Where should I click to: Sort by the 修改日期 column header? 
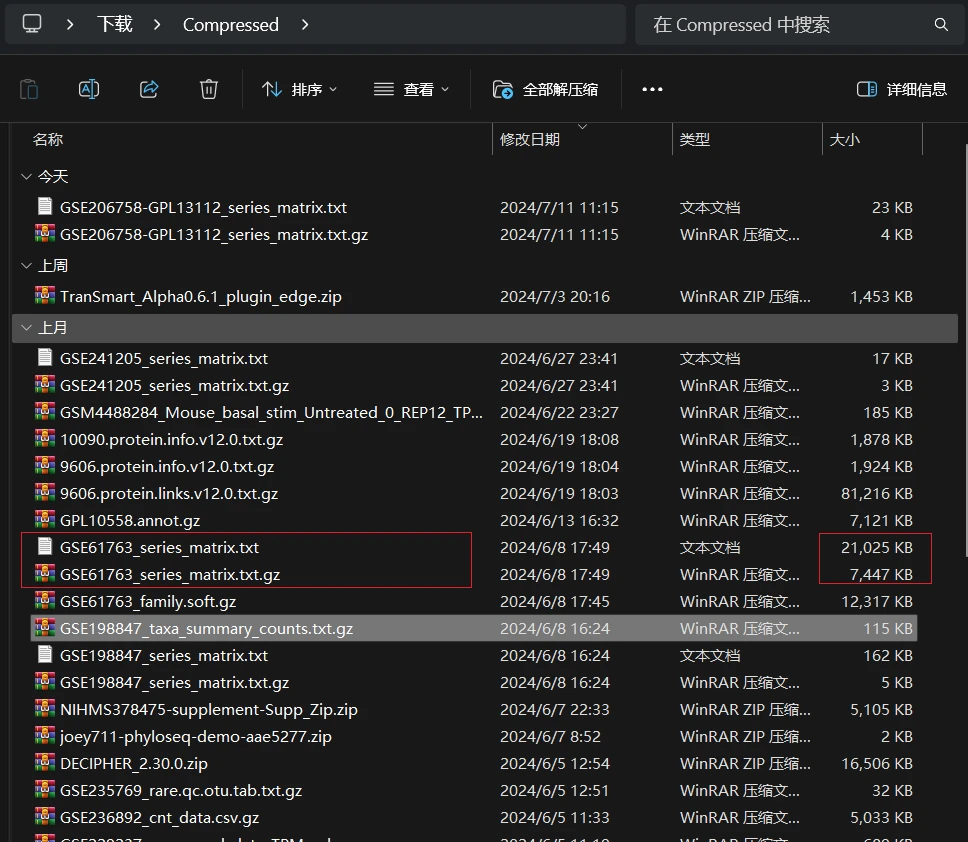(x=530, y=140)
